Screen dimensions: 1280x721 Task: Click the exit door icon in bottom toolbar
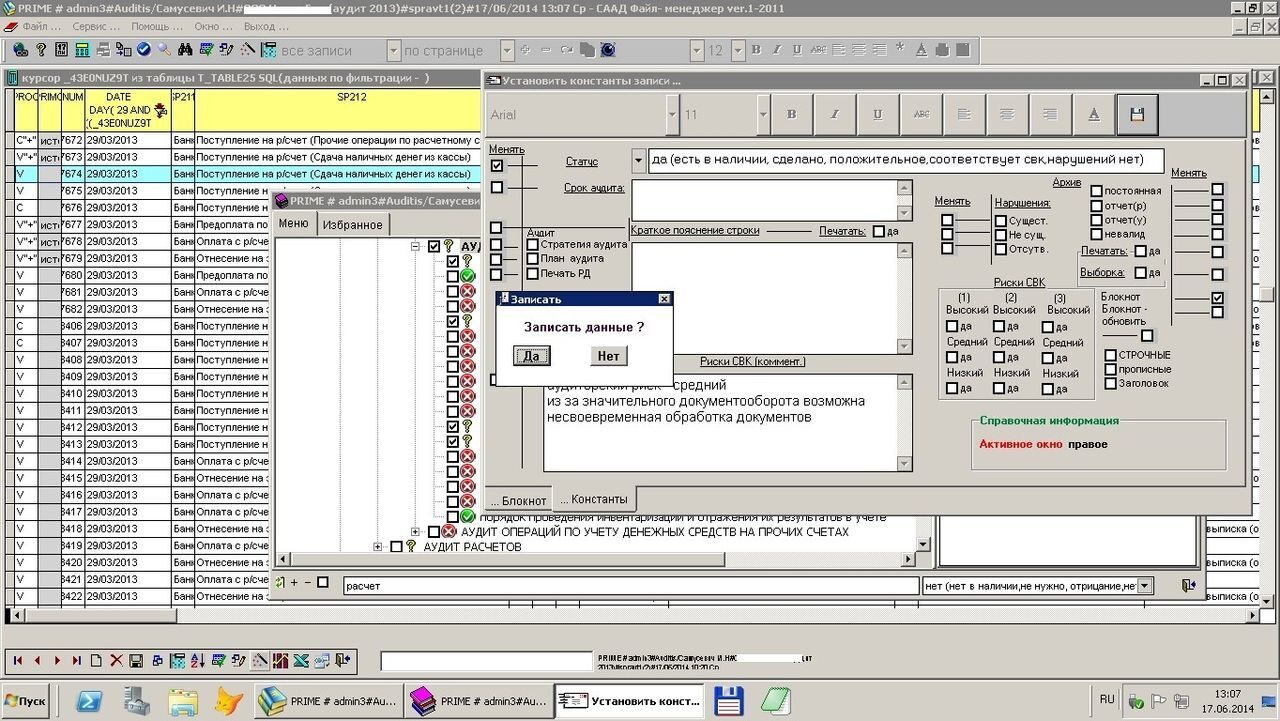(x=343, y=660)
